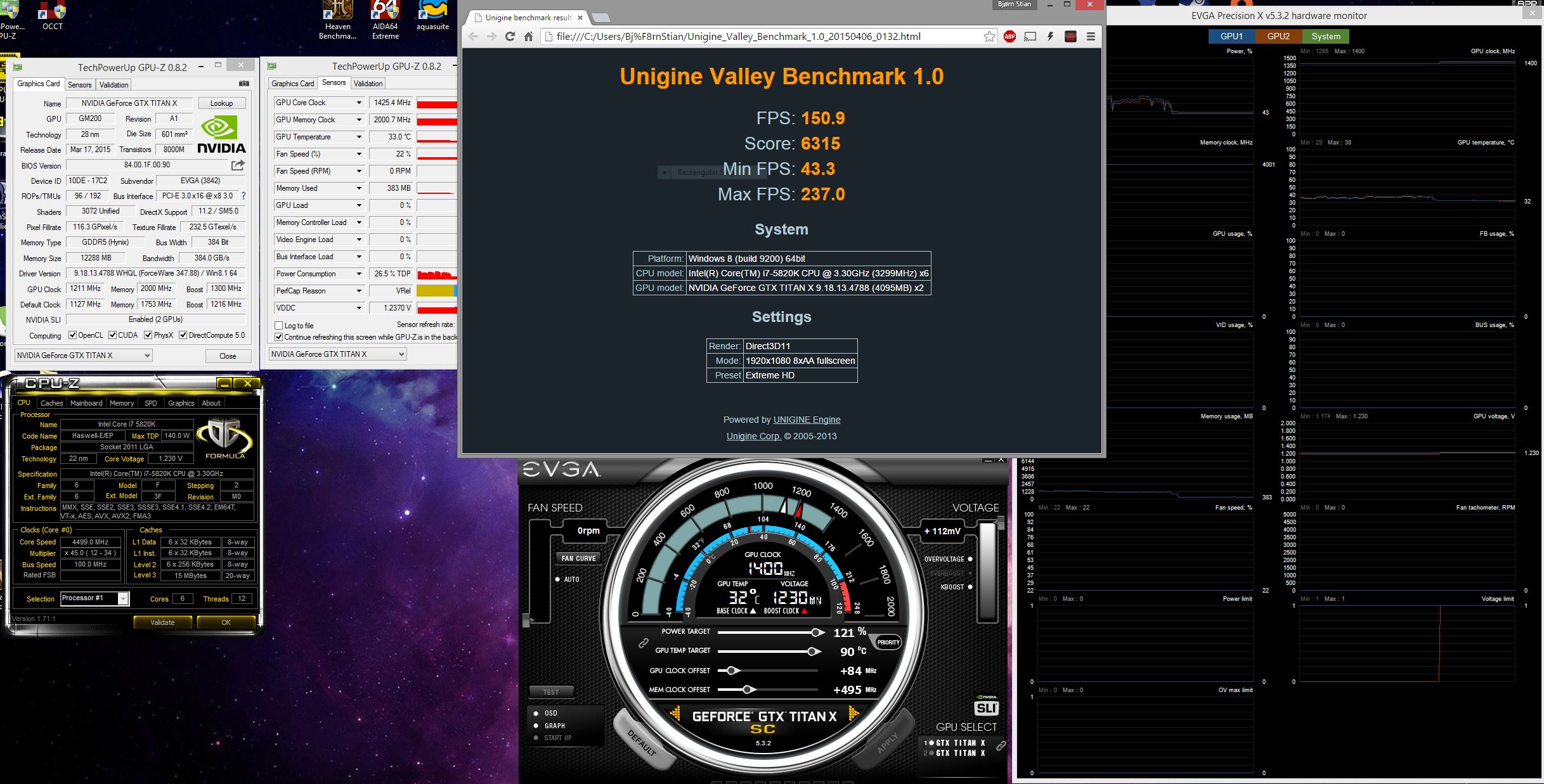This screenshot has height=784, width=1544.
Task: Click the GPU-Z camera screenshot icon
Action: pos(243,84)
